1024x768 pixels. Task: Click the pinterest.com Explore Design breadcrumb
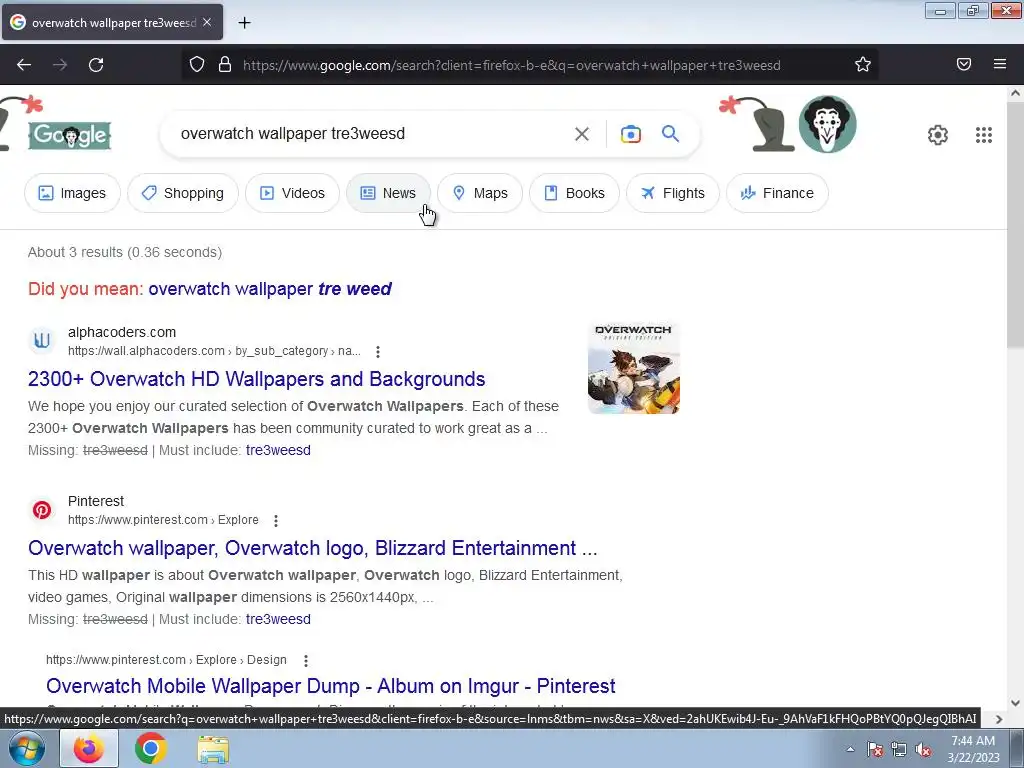[x=166, y=660]
